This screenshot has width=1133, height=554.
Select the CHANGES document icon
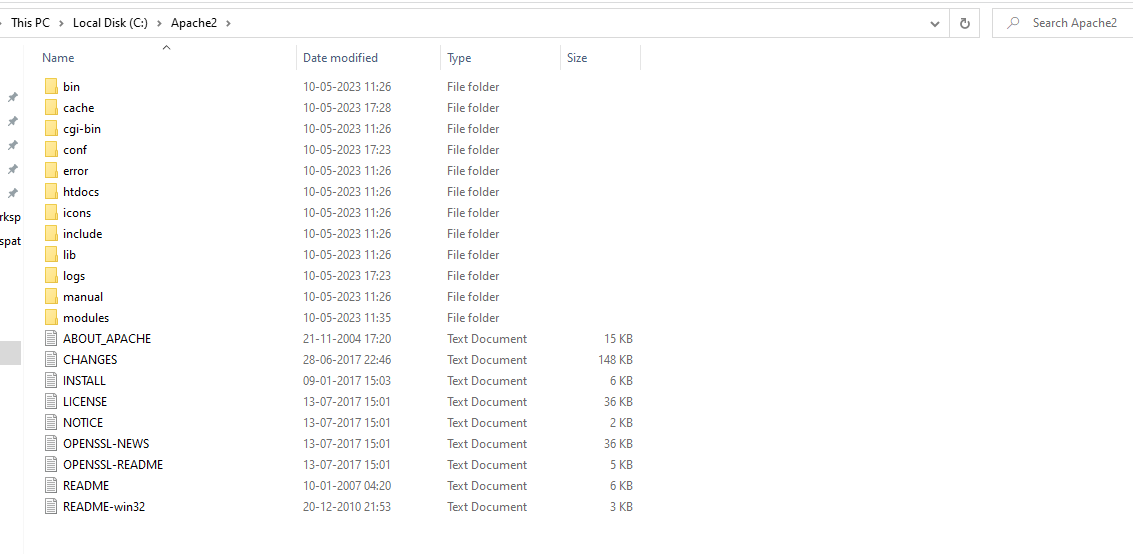click(x=51, y=359)
